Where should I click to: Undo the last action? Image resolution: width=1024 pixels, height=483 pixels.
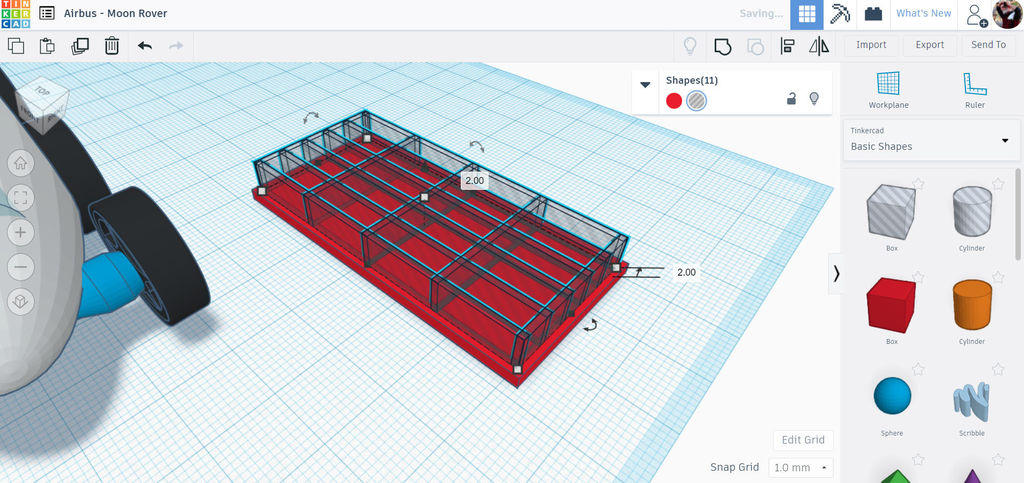(x=145, y=46)
